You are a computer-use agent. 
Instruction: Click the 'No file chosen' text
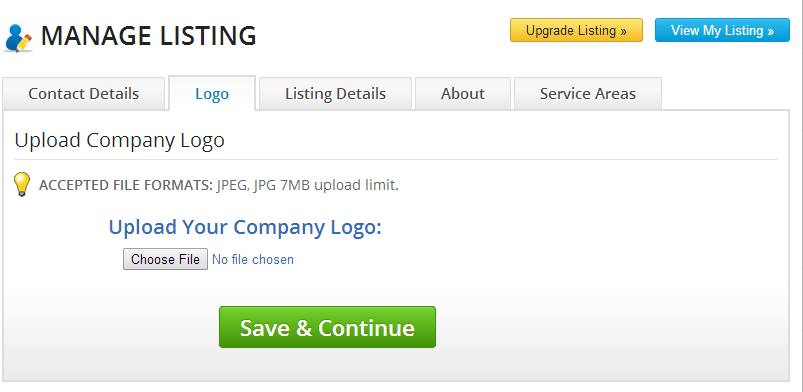(x=253, y=259)
